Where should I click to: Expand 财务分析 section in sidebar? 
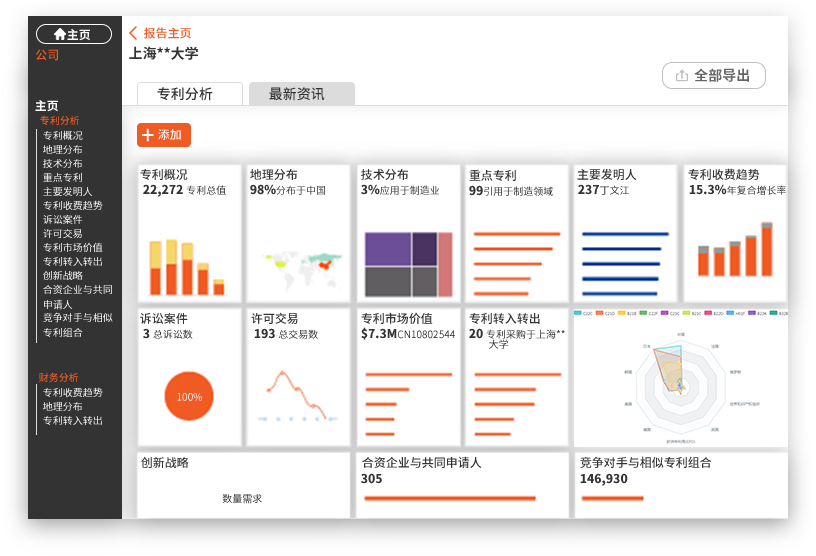[x=59, y=377]
